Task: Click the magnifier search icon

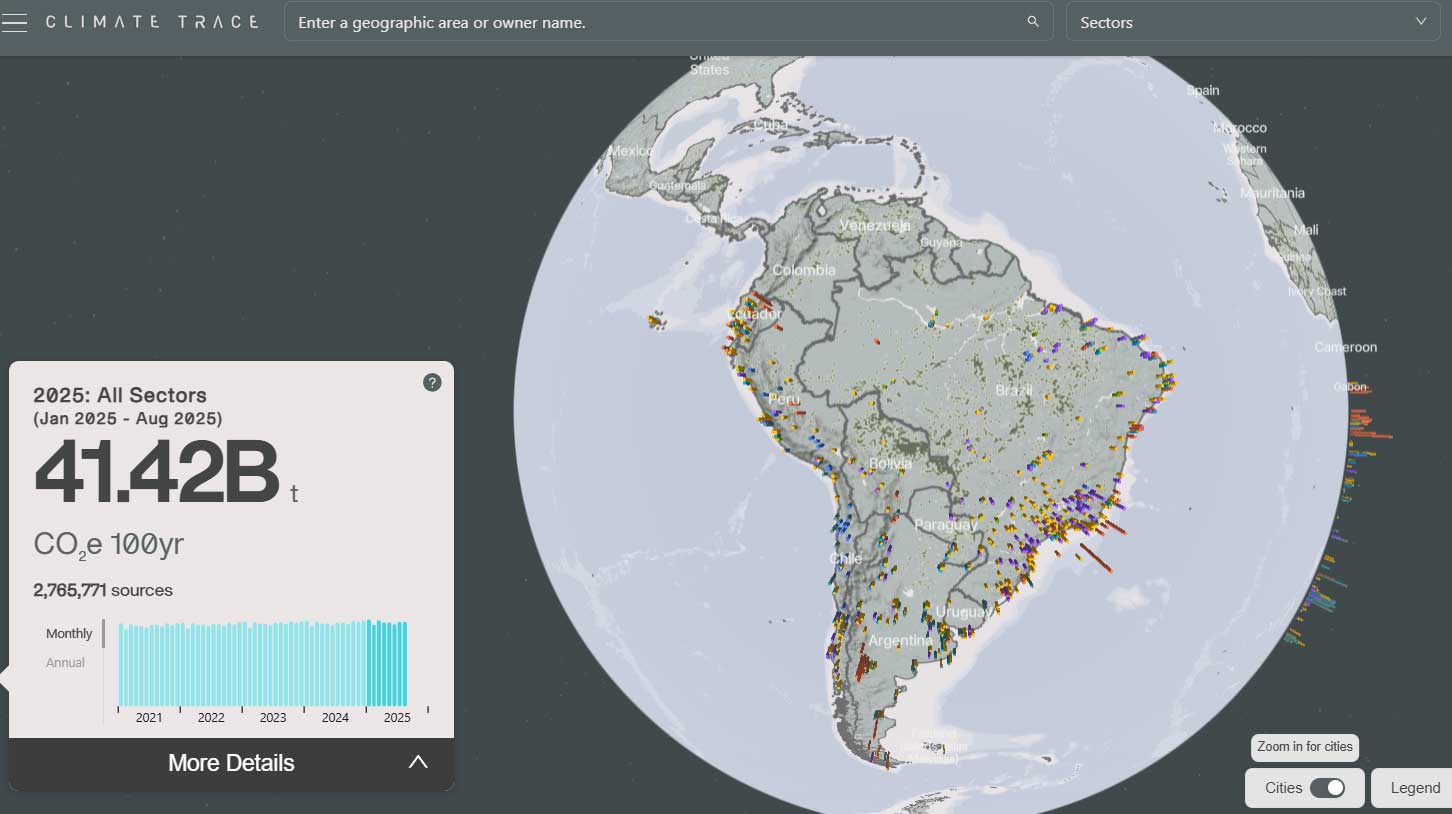Action: (x=1033, y=22)
